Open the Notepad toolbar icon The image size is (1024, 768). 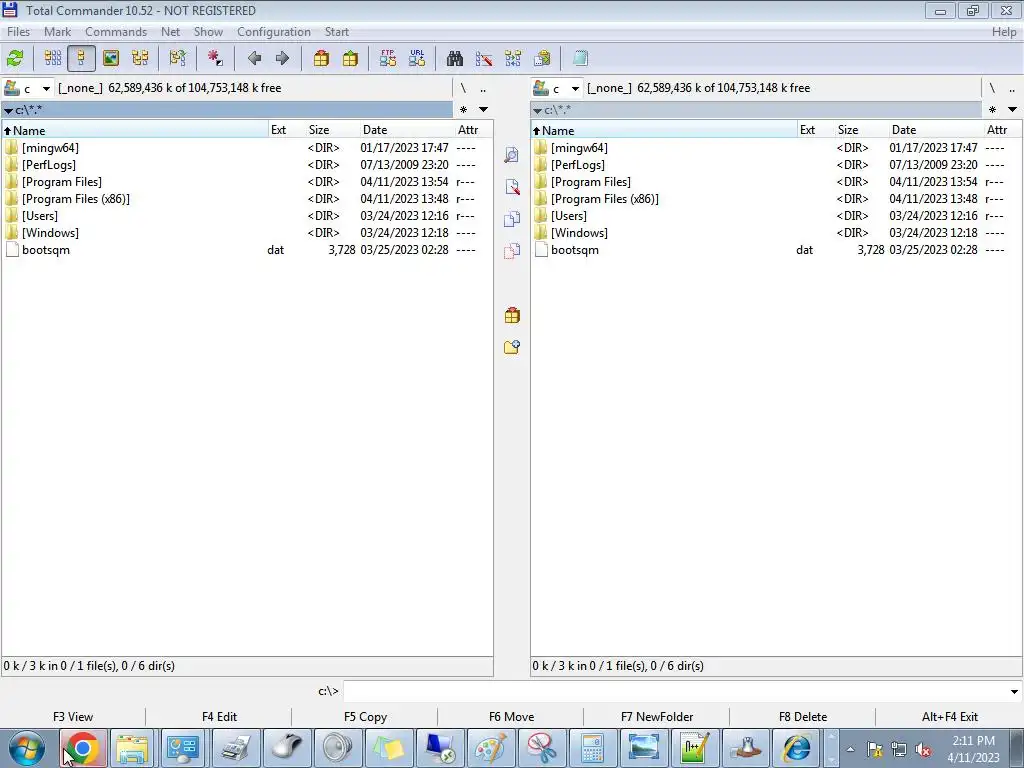point(580,58)
